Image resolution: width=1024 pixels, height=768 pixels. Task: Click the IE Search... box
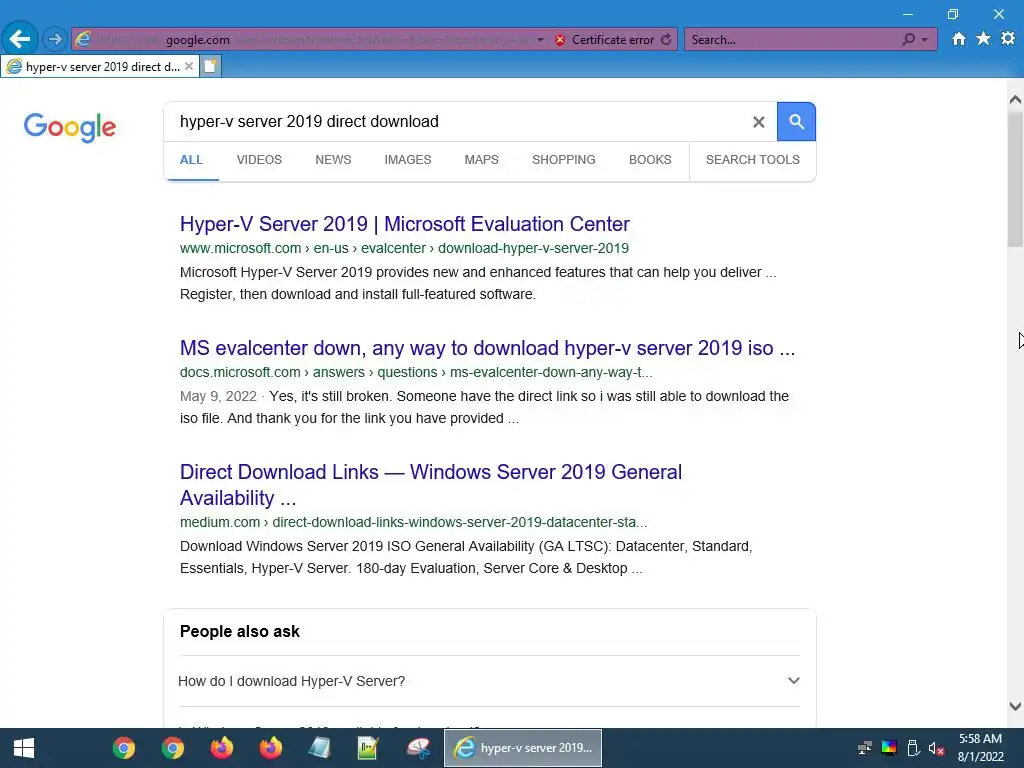[x=792, y=40]
